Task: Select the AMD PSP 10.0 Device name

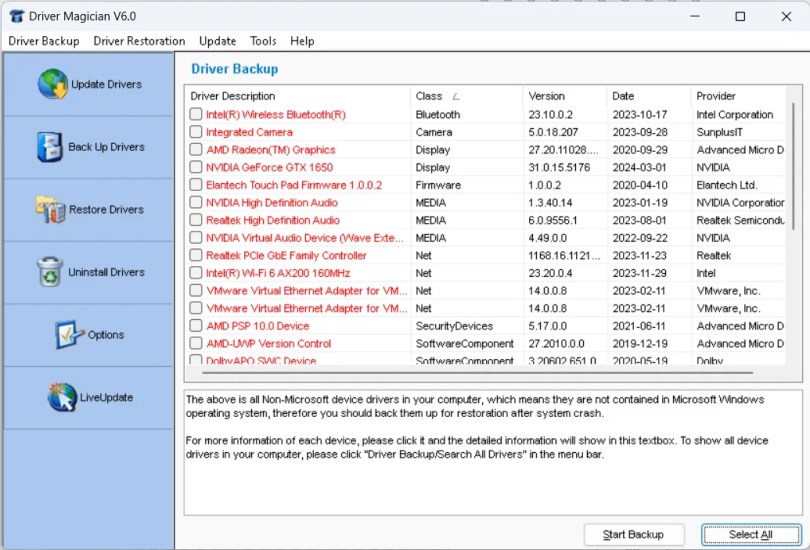Action: [257, 326]
